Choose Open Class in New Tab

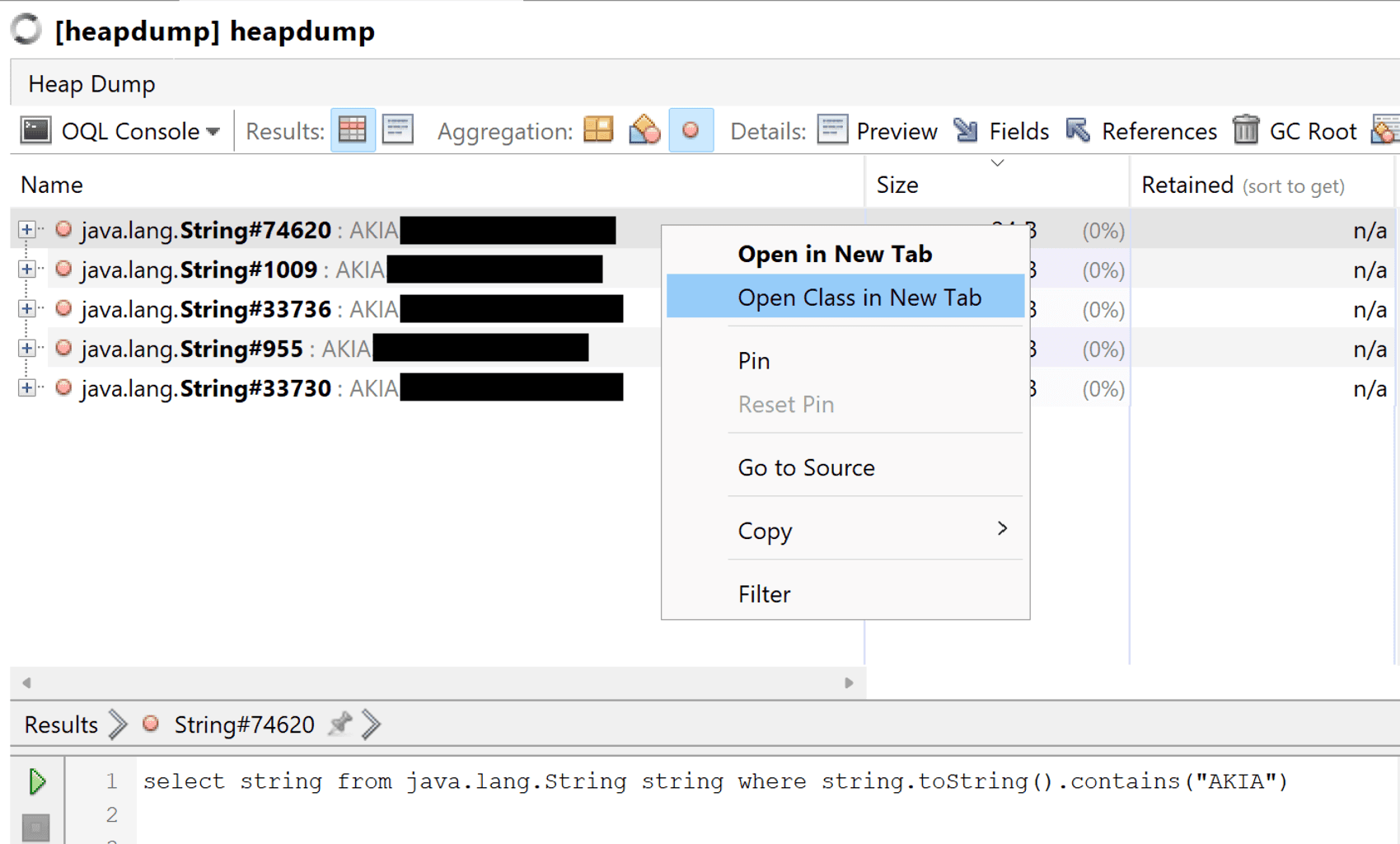coord(845,297)
